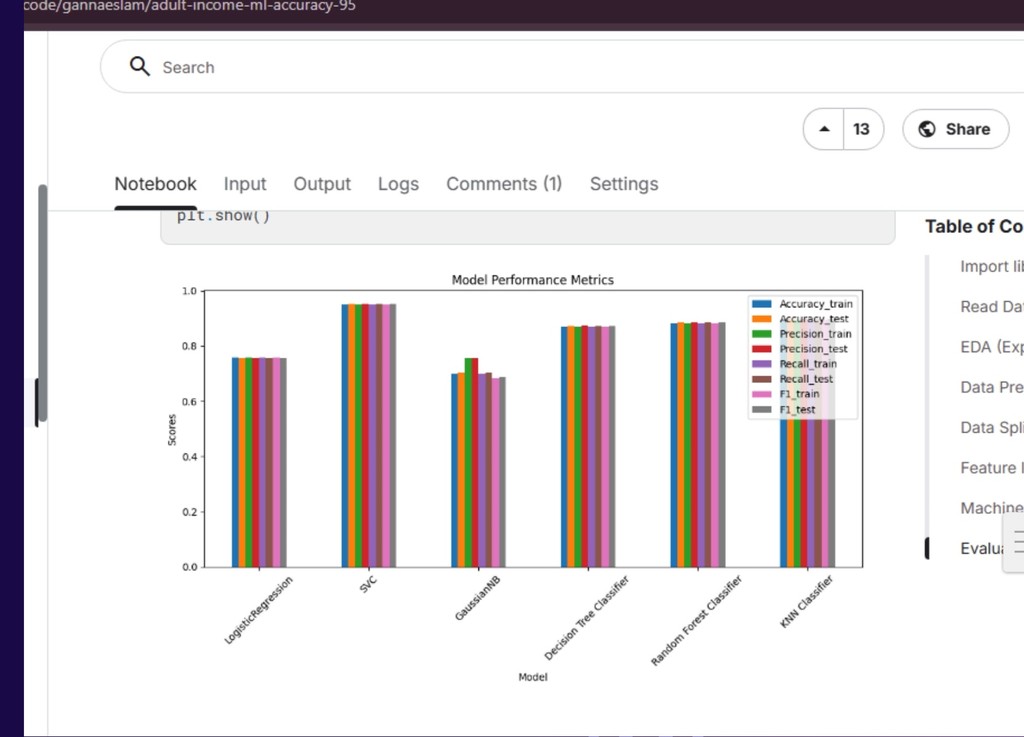Image resolution: width=1024 pixels, height=737 pixels.
Task: Upvote the notebook with the arrow icon
Action: pos(824,129)
